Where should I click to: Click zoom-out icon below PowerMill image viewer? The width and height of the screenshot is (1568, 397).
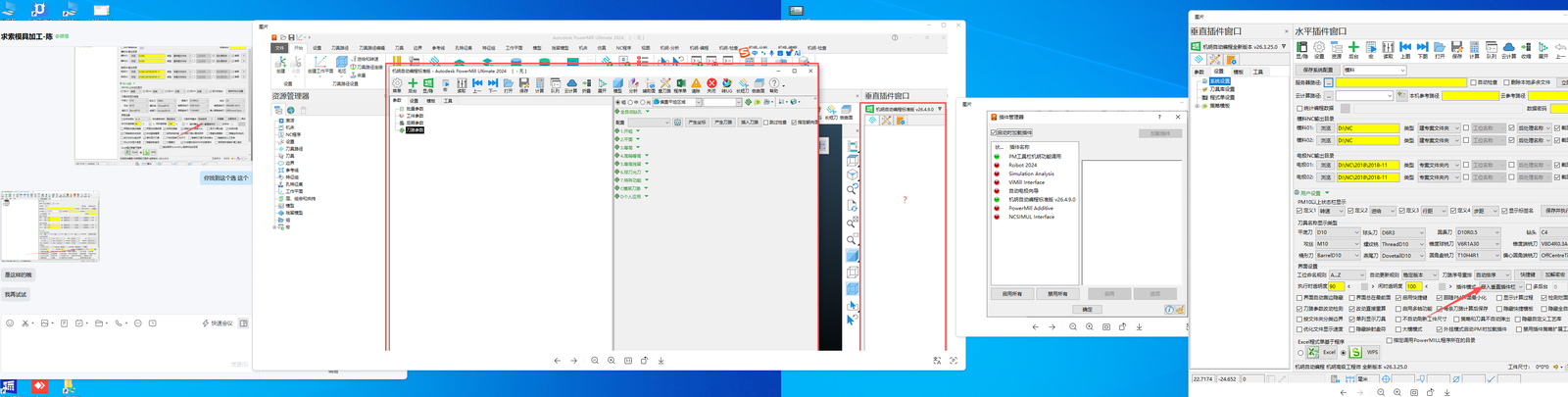[595, 361]
